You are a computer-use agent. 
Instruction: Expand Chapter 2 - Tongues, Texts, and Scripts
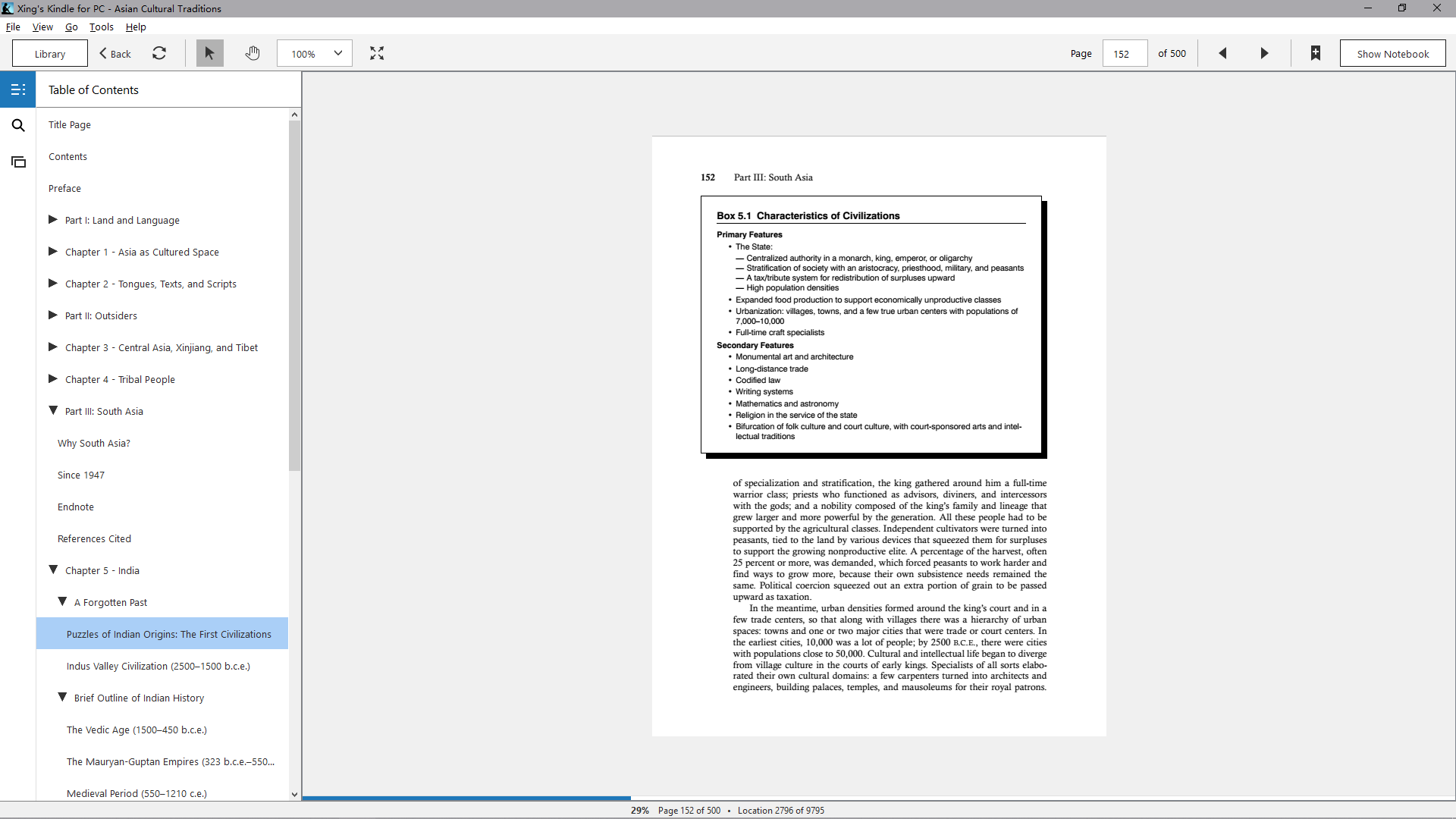tap(53, 283)
